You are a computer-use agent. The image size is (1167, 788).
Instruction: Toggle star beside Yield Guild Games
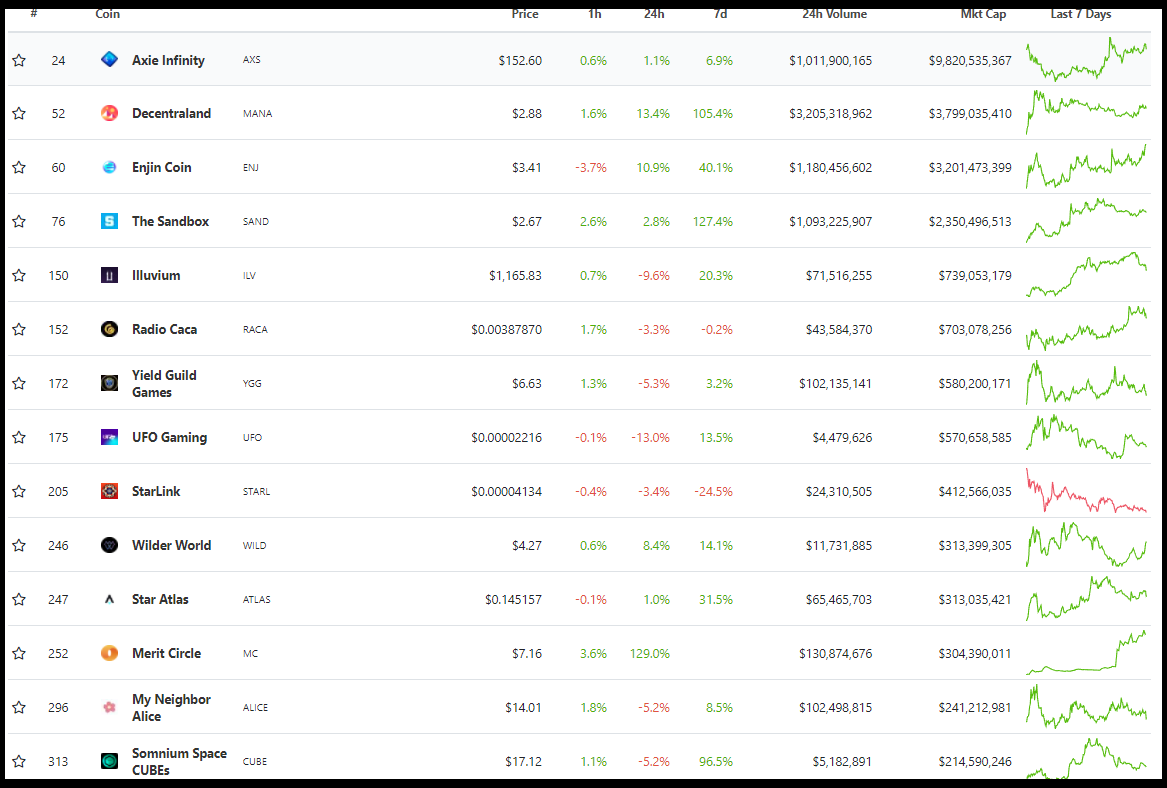19,383
